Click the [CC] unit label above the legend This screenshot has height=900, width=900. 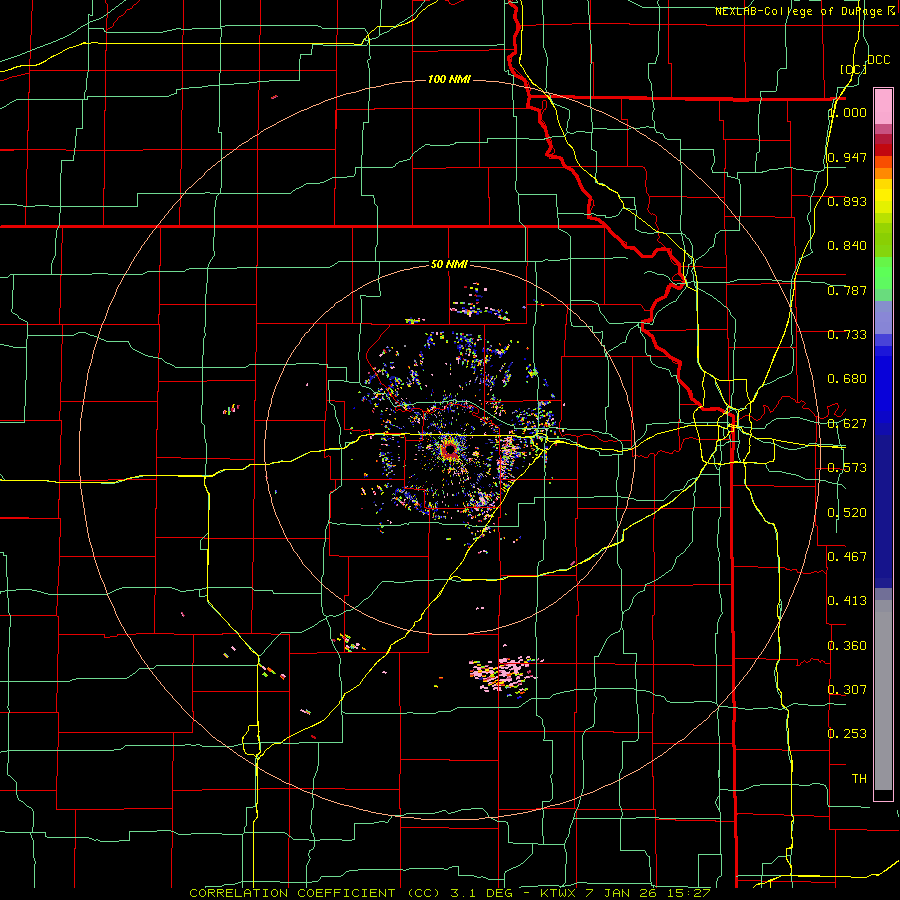(x=854, y=69)
